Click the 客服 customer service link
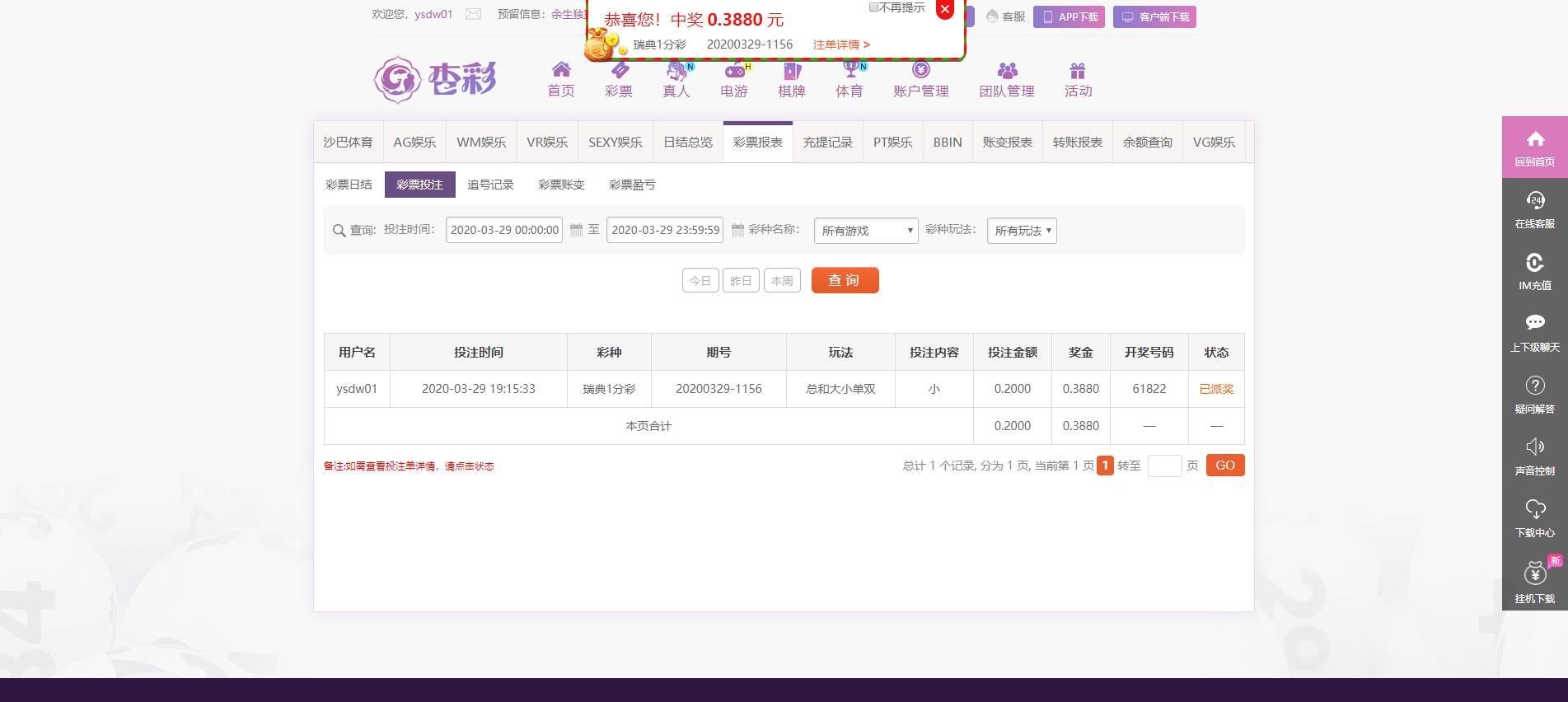The image size is (1568, 702). 1006,16
